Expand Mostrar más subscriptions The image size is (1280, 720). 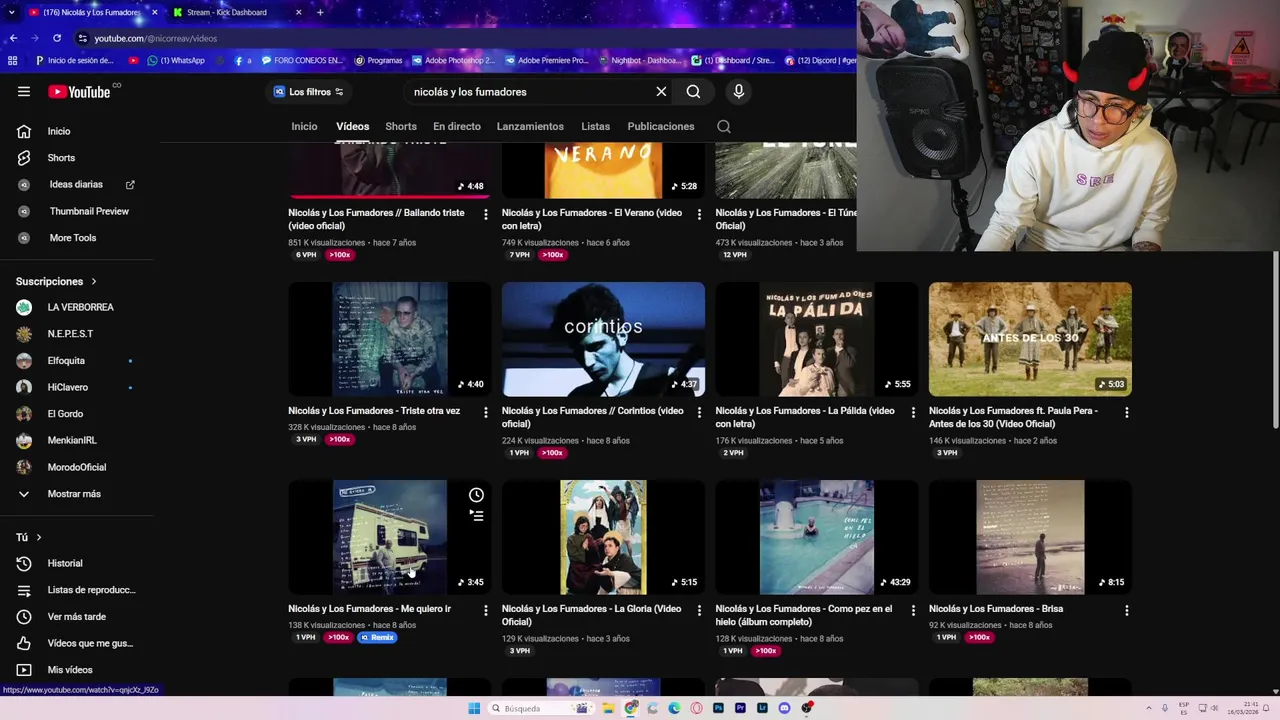pos(75,494)
